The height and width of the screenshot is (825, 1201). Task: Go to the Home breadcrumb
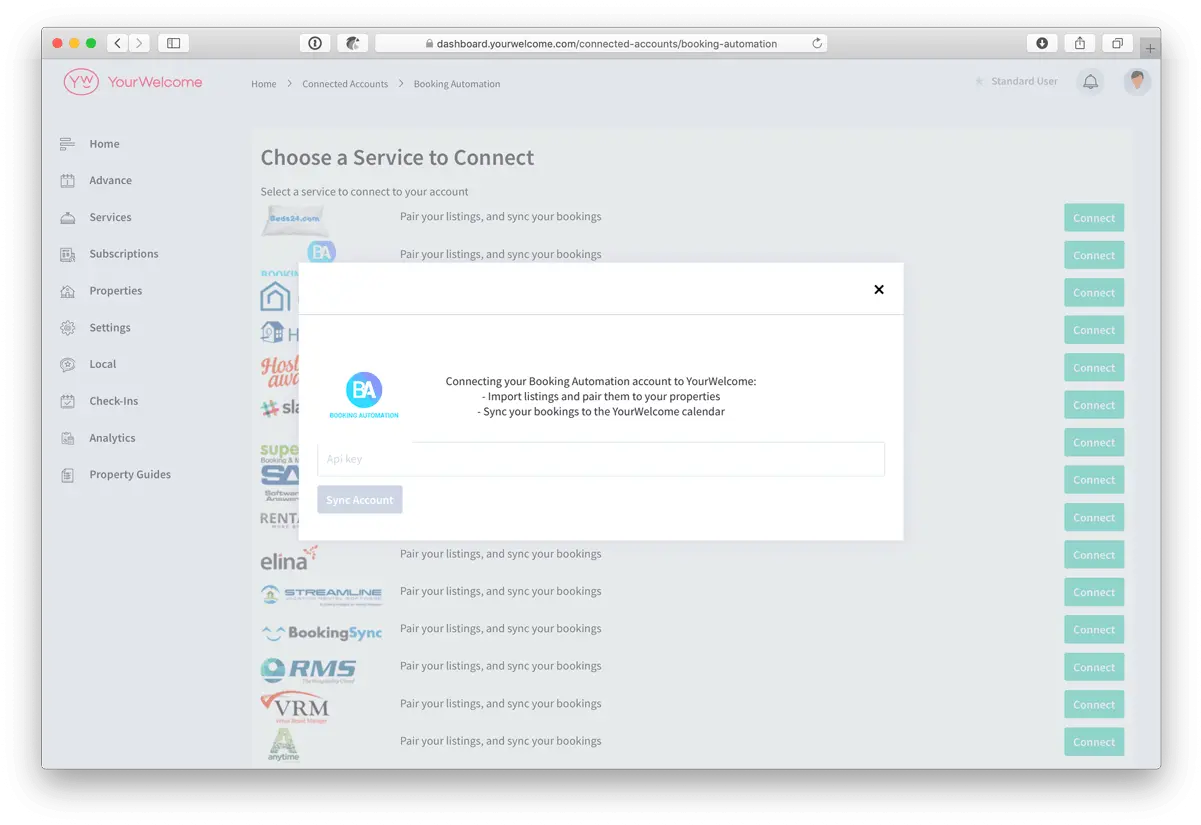coord(264,84)
